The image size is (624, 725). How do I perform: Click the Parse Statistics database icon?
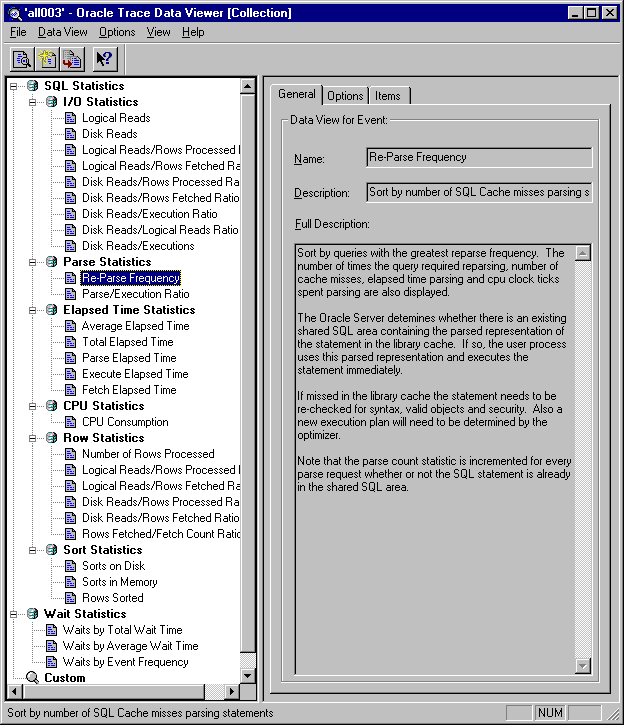52,262
